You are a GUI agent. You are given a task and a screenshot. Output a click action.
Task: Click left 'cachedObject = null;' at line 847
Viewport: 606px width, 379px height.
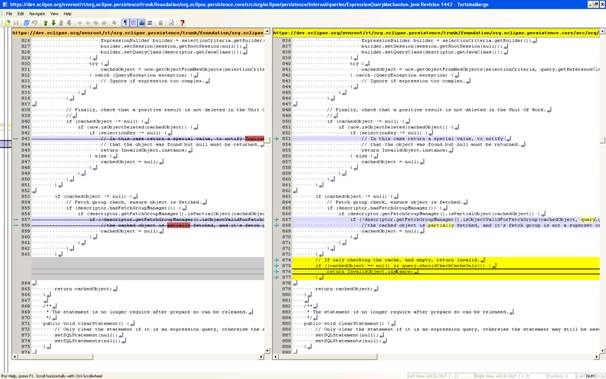(130, 161)
